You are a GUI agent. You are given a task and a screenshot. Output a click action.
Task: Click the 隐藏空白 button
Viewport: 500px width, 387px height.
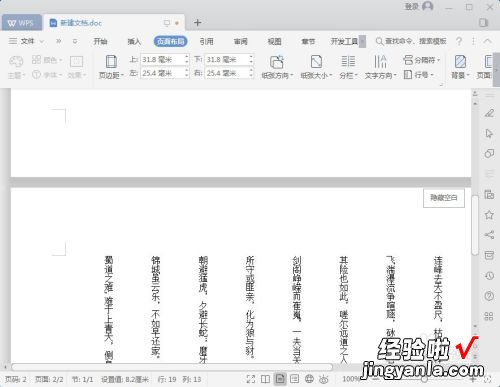[x=444, y=198]
